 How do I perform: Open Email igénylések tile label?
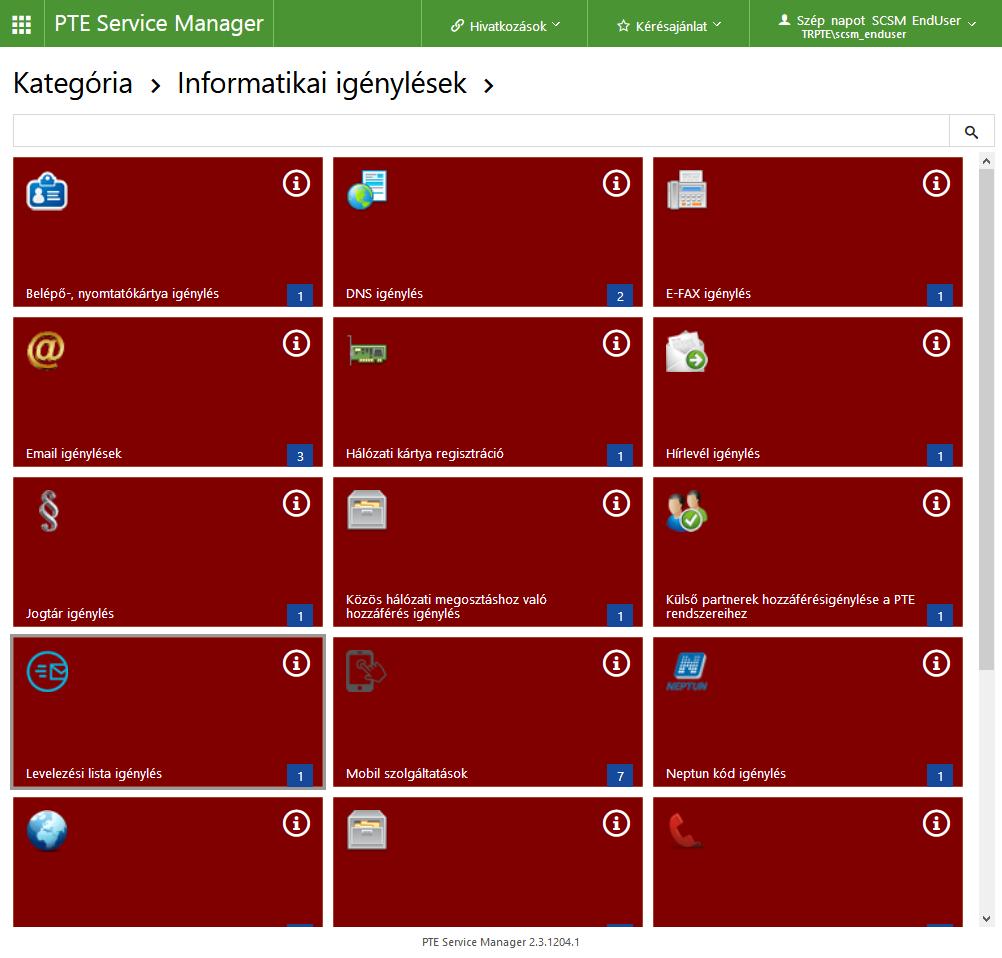[x=73, y=454]
